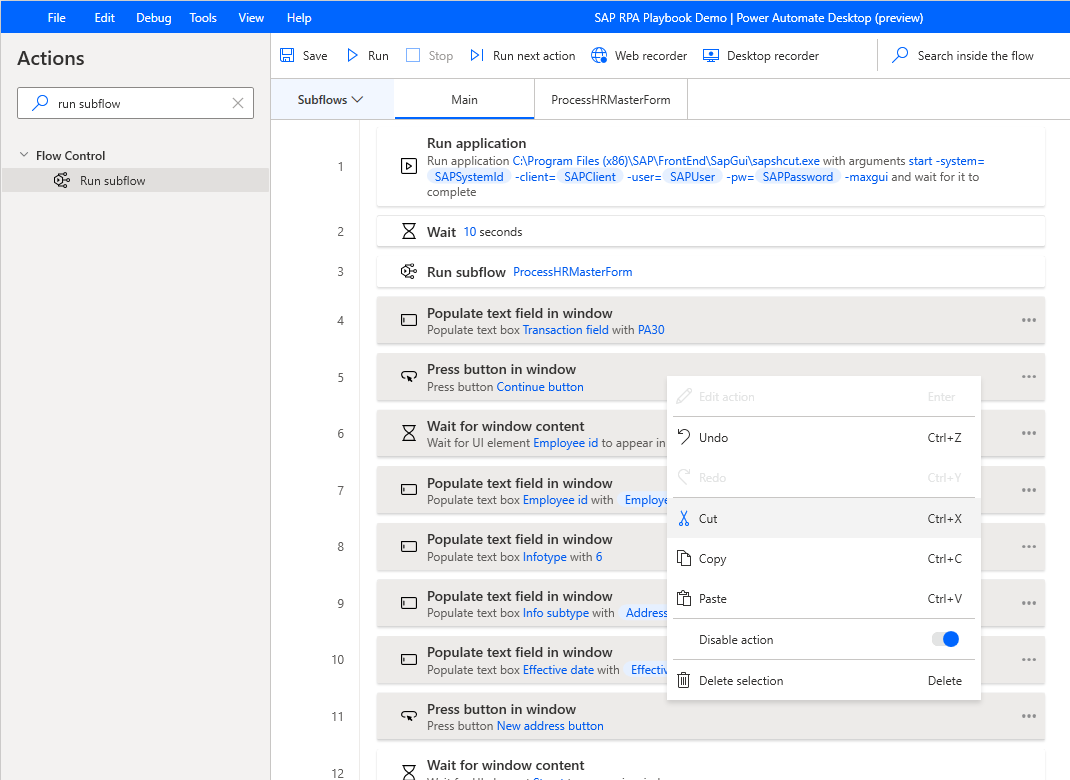
Task: Click the Transaction field link
Action: 566,330
